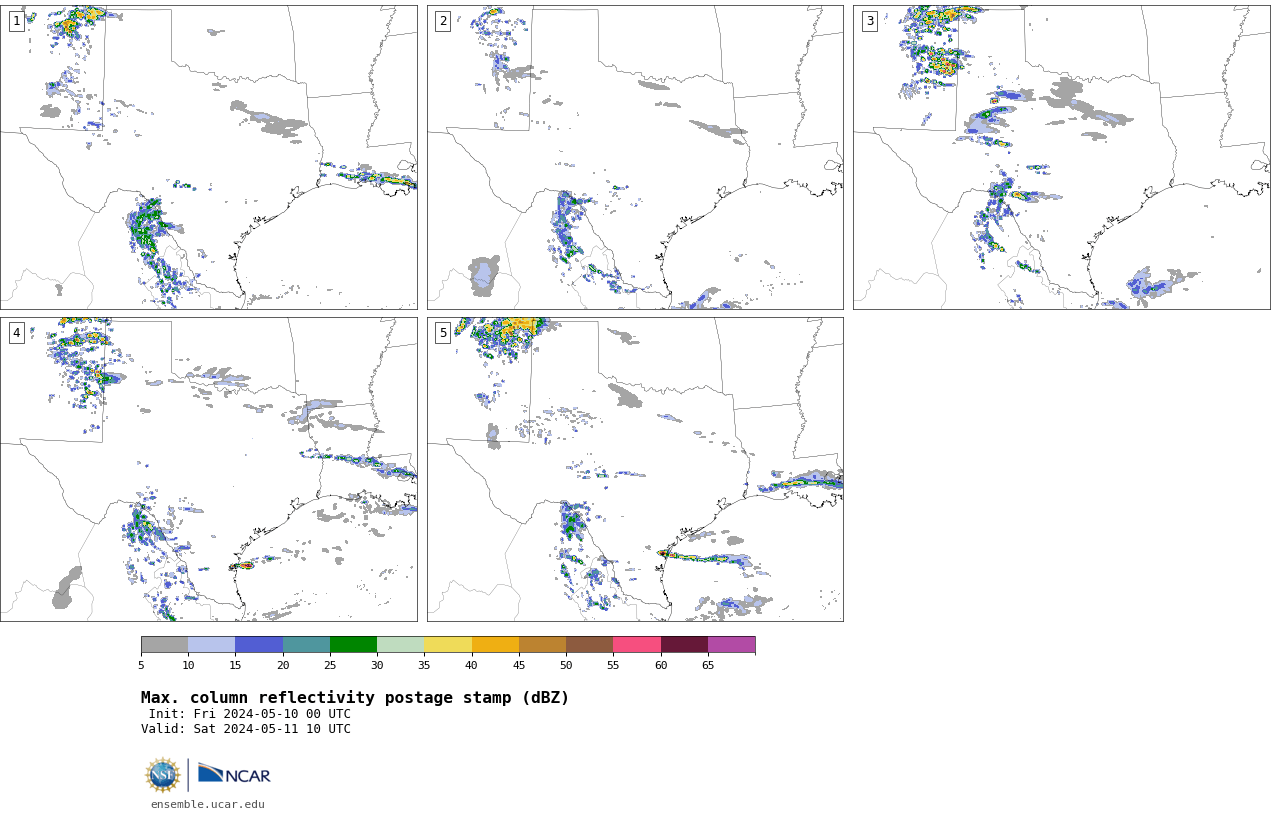Click the 20 tick label on colorbar
This screenshot has height=815, width=1280.
point(283,665)
